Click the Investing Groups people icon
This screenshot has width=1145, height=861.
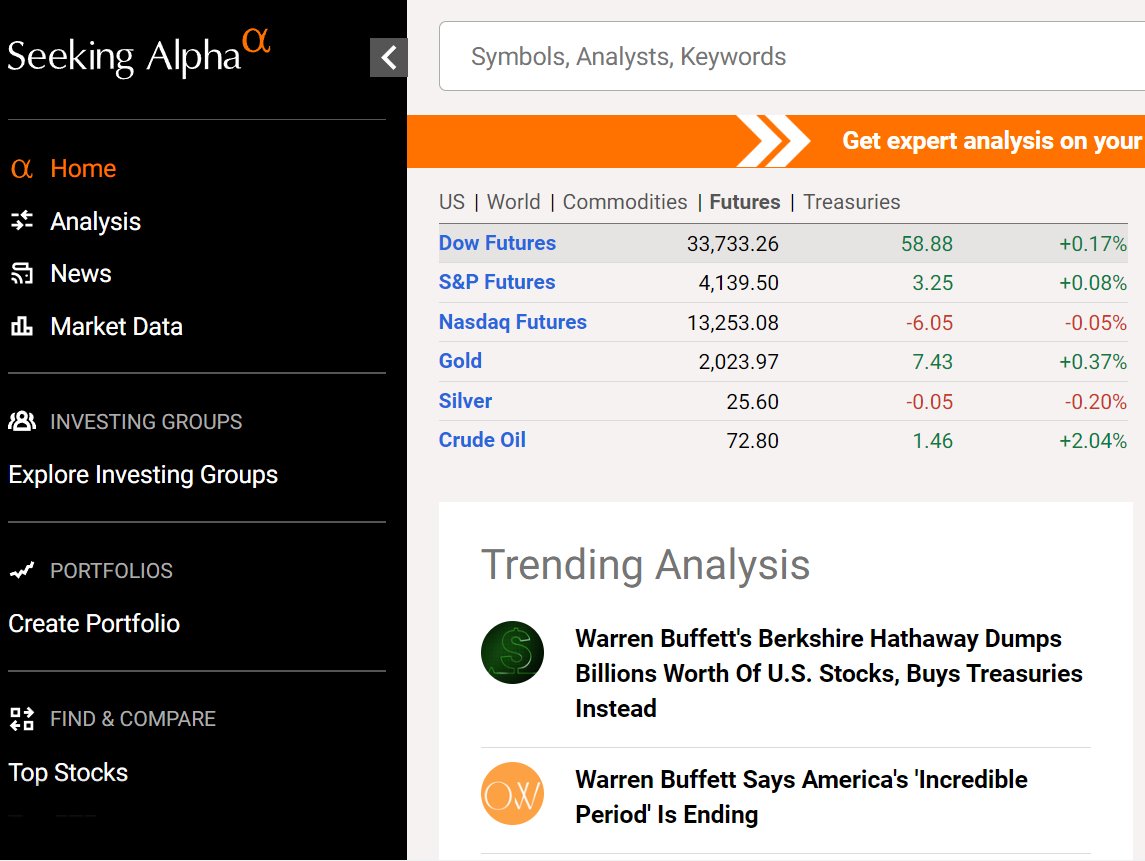pos(22,421)
